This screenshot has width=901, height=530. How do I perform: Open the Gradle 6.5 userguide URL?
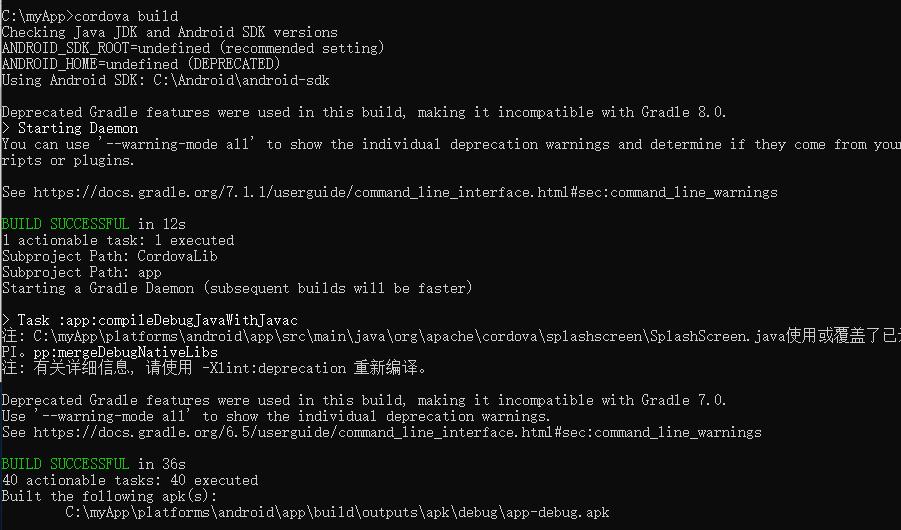click(397, 432)
